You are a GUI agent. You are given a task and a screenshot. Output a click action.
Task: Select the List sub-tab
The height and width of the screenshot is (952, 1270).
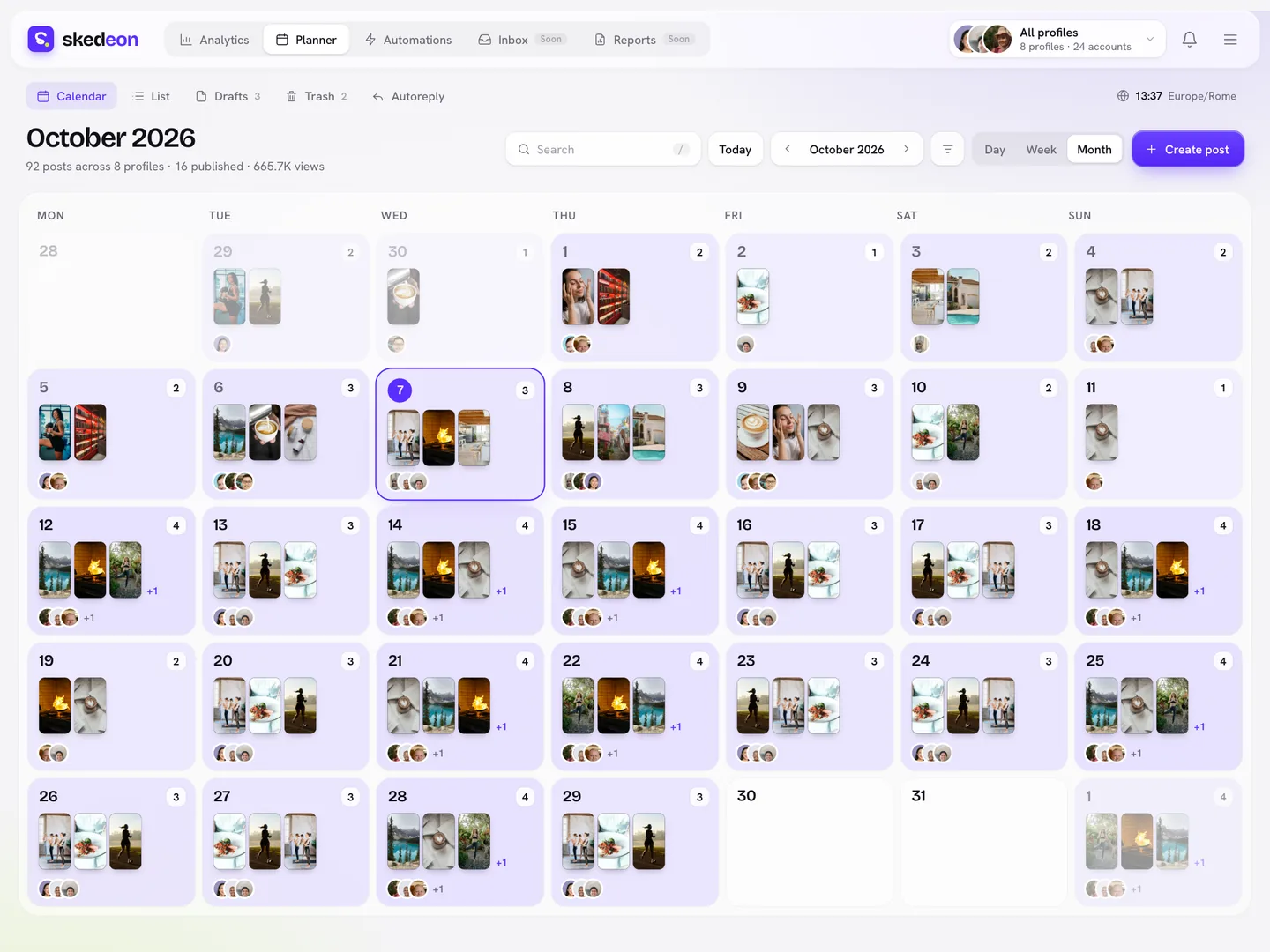pos(151,96)
